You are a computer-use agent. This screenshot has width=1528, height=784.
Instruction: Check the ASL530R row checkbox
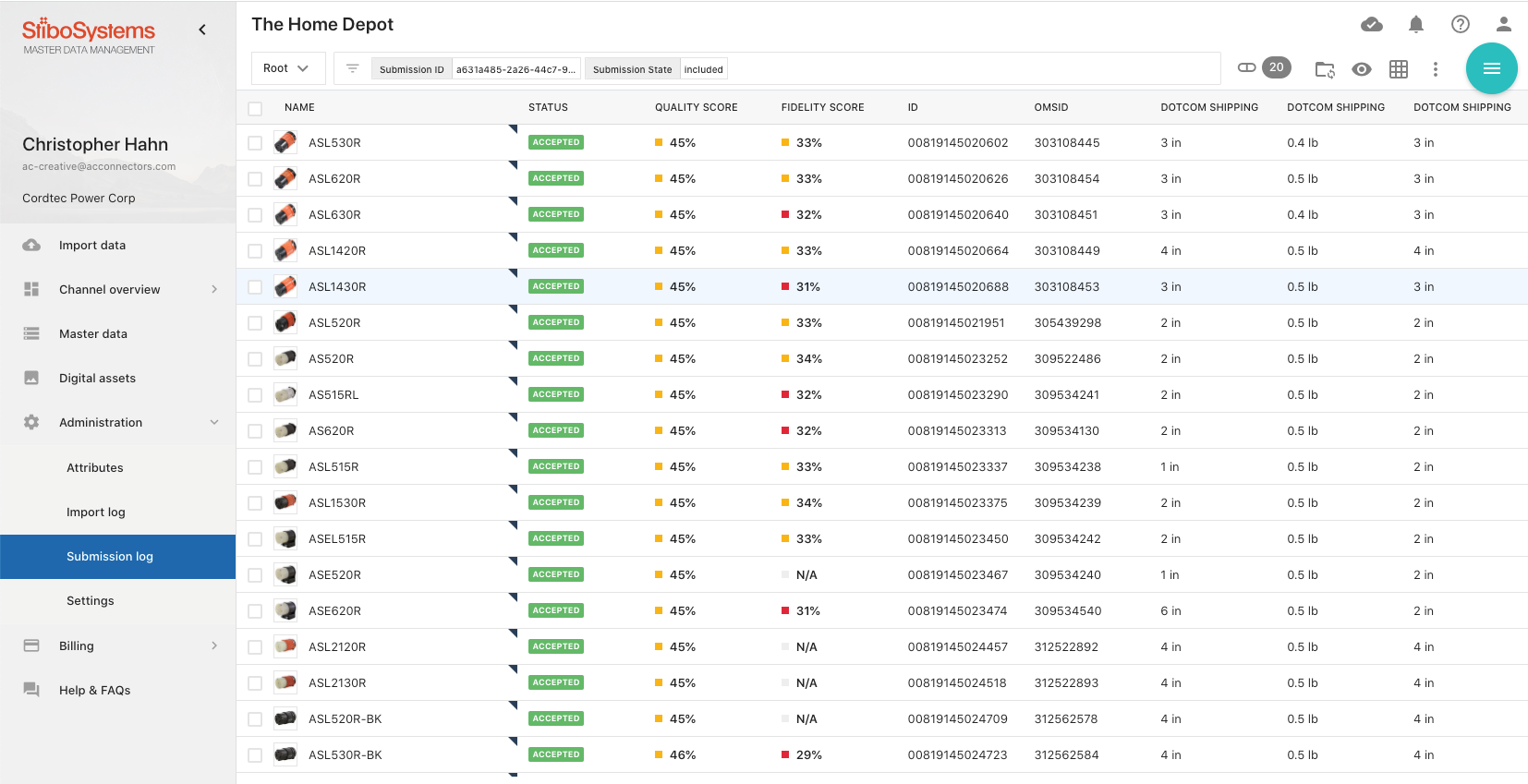click(255, 143)
